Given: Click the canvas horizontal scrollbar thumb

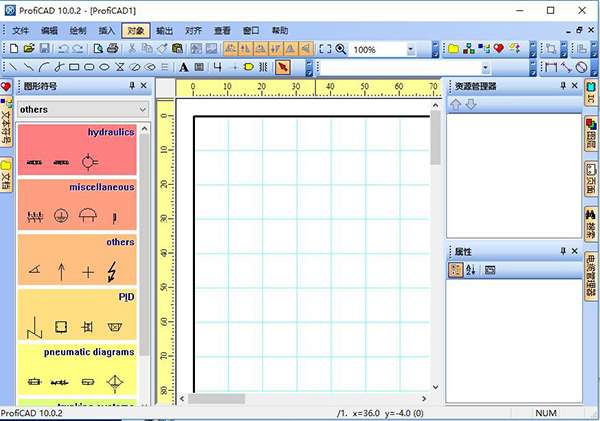Looking at the screenshot, I should pyautogui.click(x=216, y=399).
